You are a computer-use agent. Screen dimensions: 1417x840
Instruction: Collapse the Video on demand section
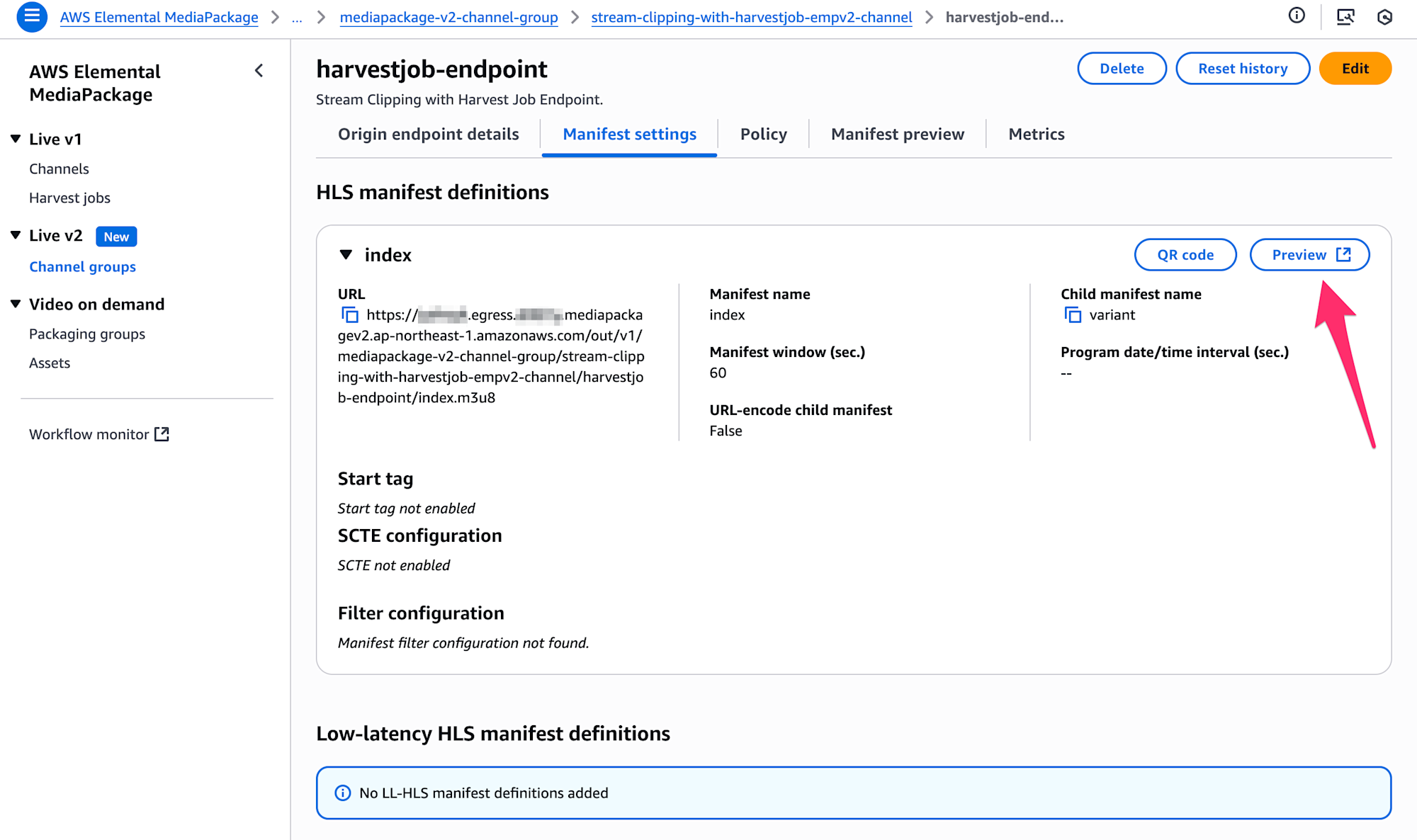16,304
